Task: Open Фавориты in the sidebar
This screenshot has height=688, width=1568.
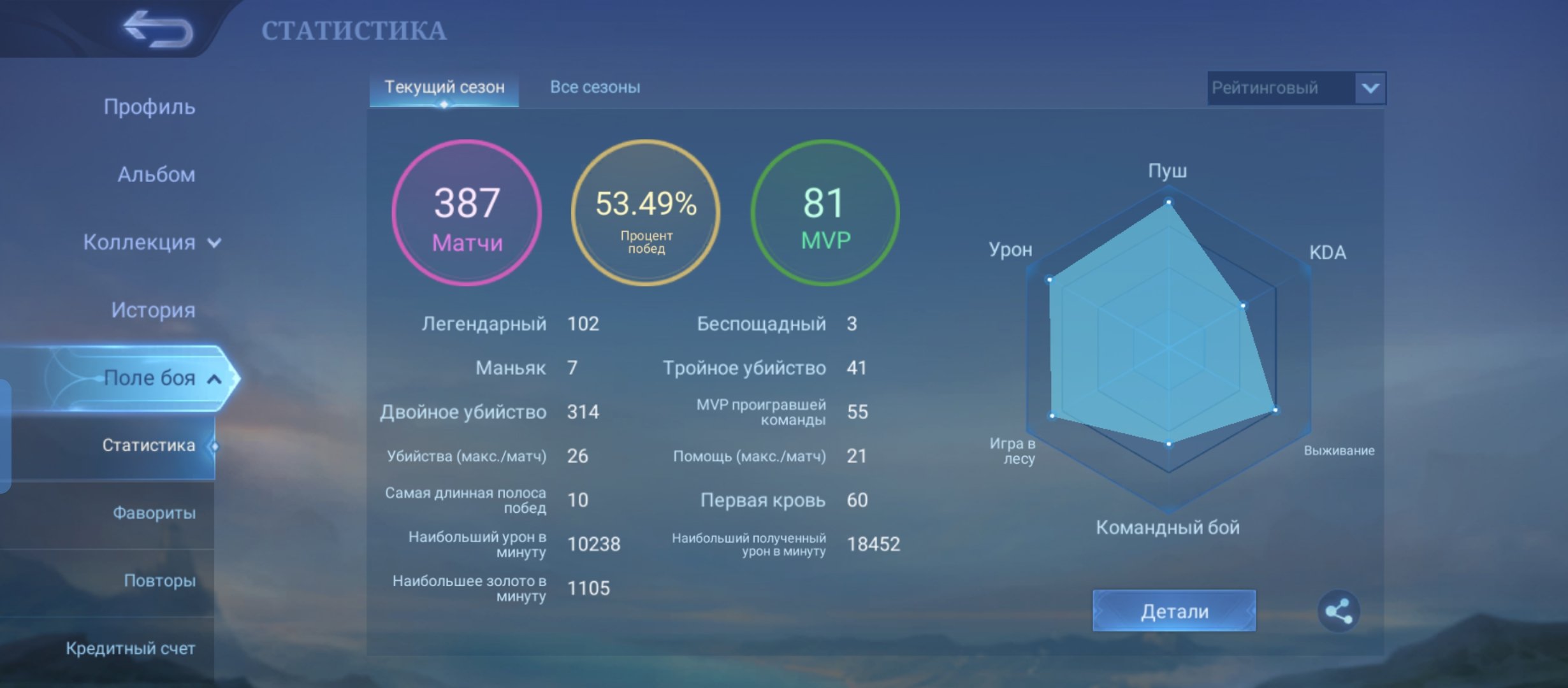Action: 154,513
